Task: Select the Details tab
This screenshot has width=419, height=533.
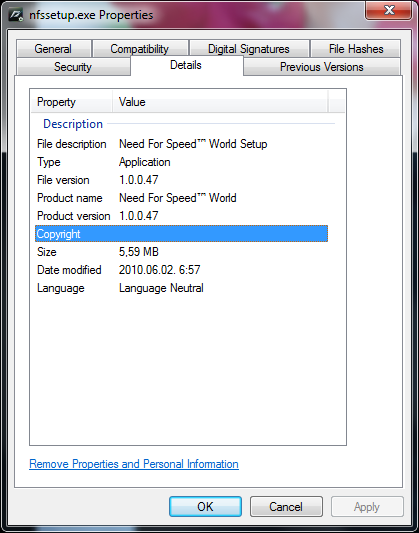Action: point(186,65)
